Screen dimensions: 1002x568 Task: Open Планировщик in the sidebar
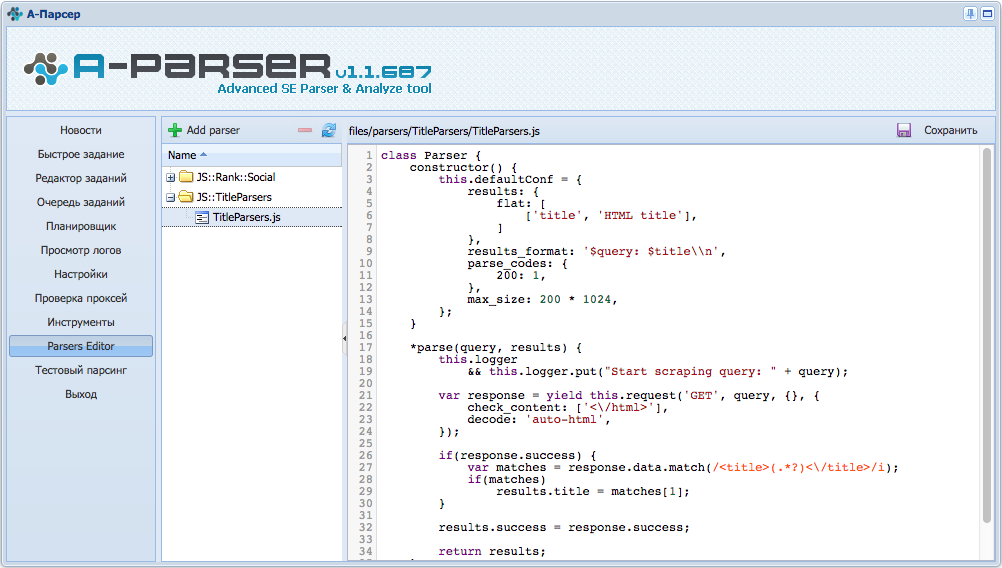point(81,226)
